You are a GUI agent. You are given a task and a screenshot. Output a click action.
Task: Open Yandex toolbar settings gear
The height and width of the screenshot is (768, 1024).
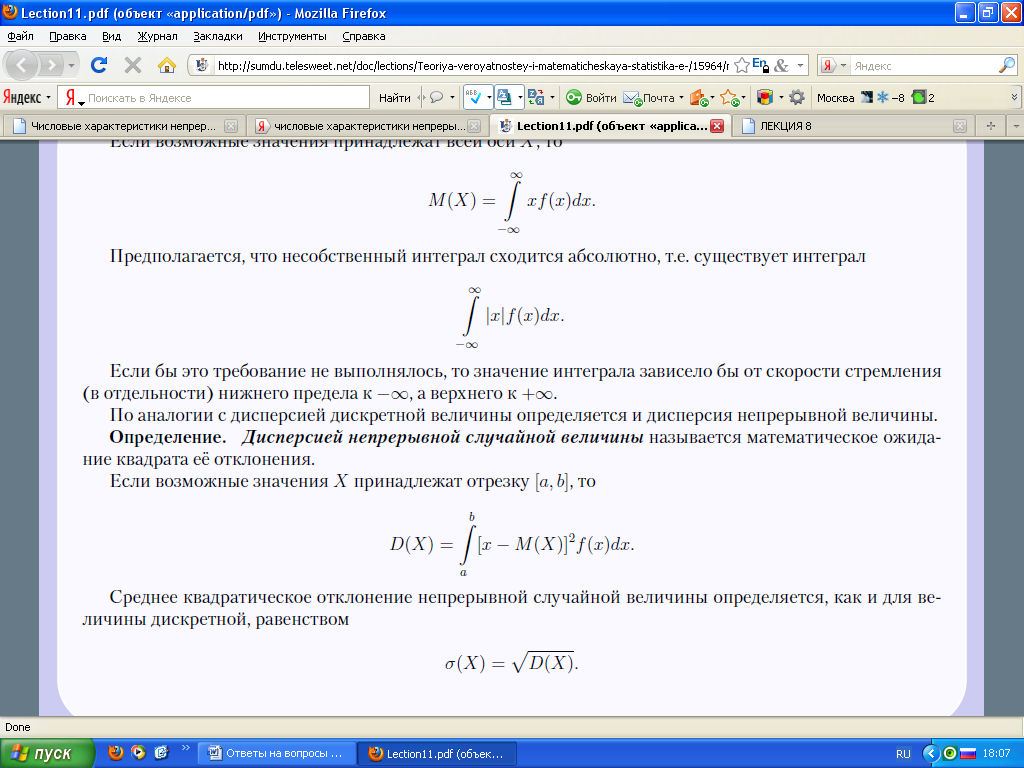point(797,97)
